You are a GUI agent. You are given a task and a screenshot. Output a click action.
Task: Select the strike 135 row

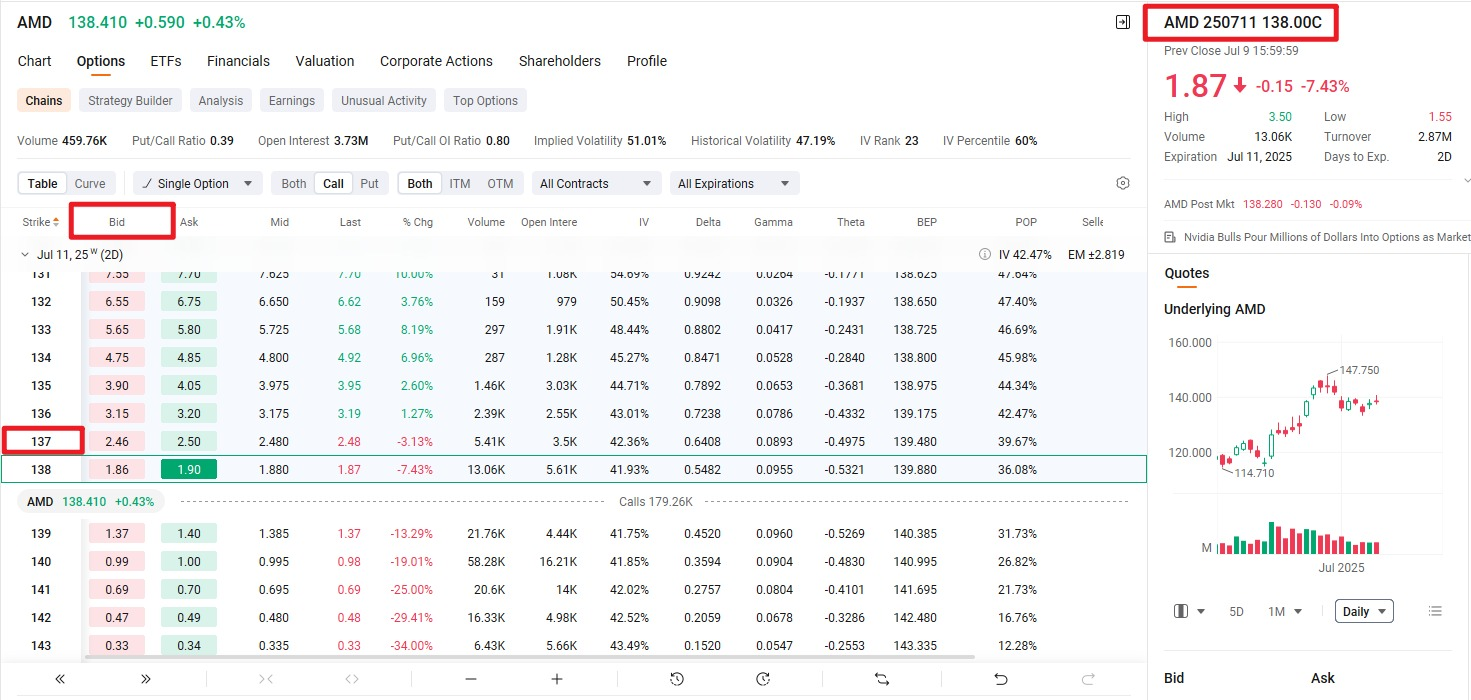pos(573,386)
